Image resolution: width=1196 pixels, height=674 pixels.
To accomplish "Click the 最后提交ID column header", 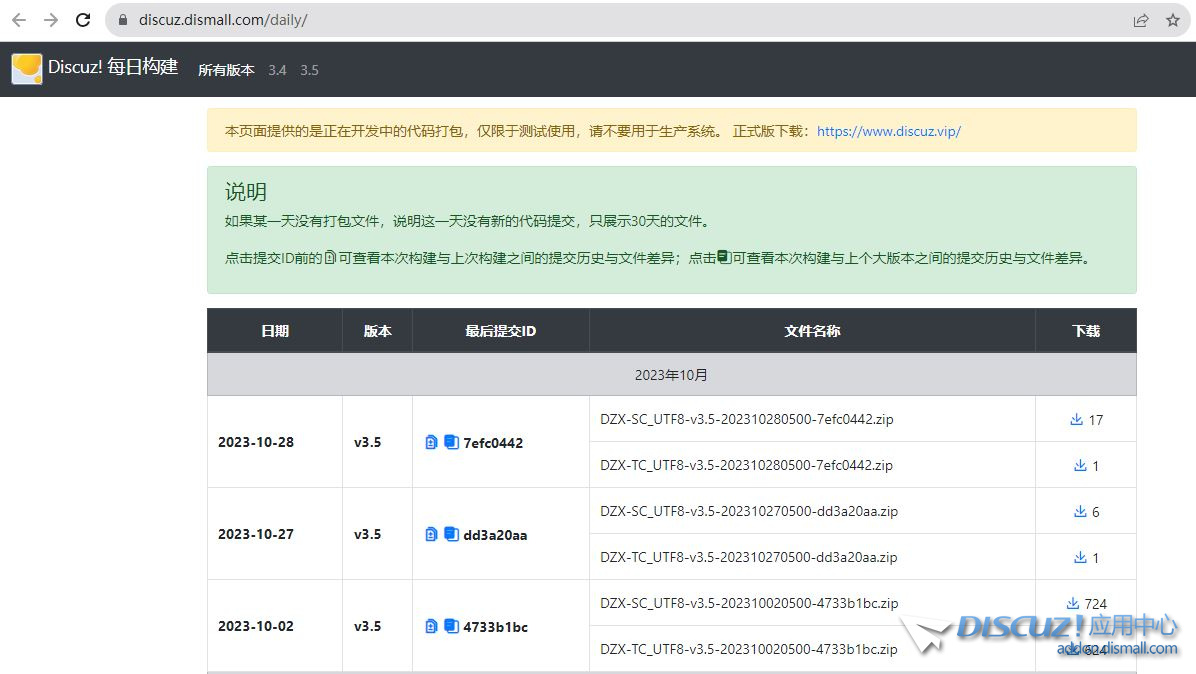I will tap(501, 331).
